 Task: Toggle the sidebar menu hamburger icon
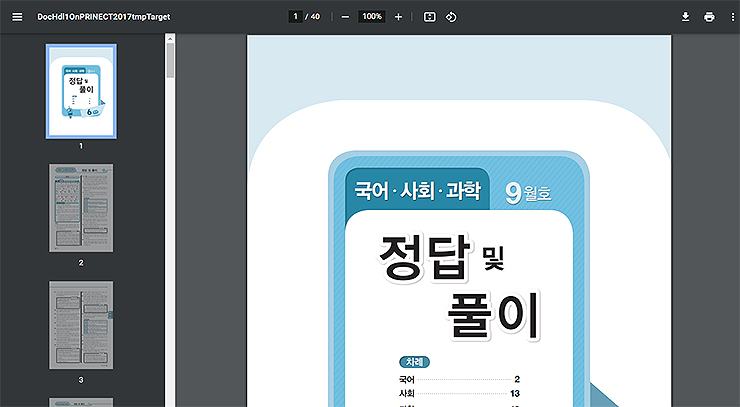17,17
